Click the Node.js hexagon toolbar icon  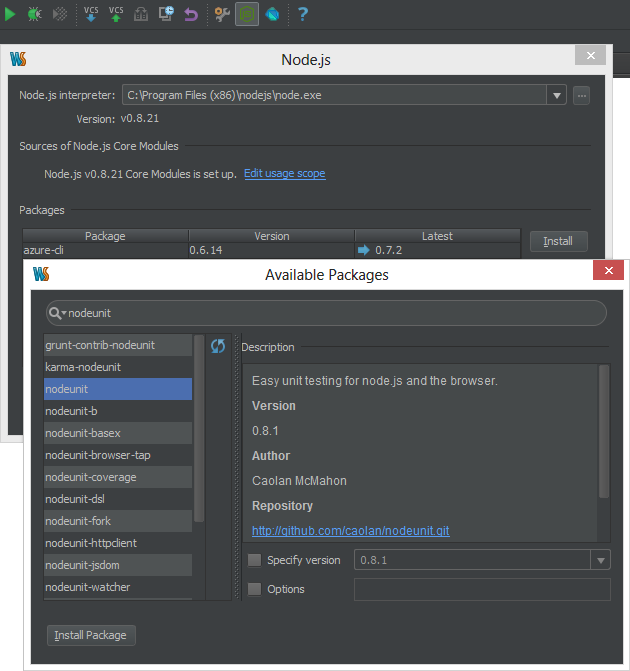(247, 14)
